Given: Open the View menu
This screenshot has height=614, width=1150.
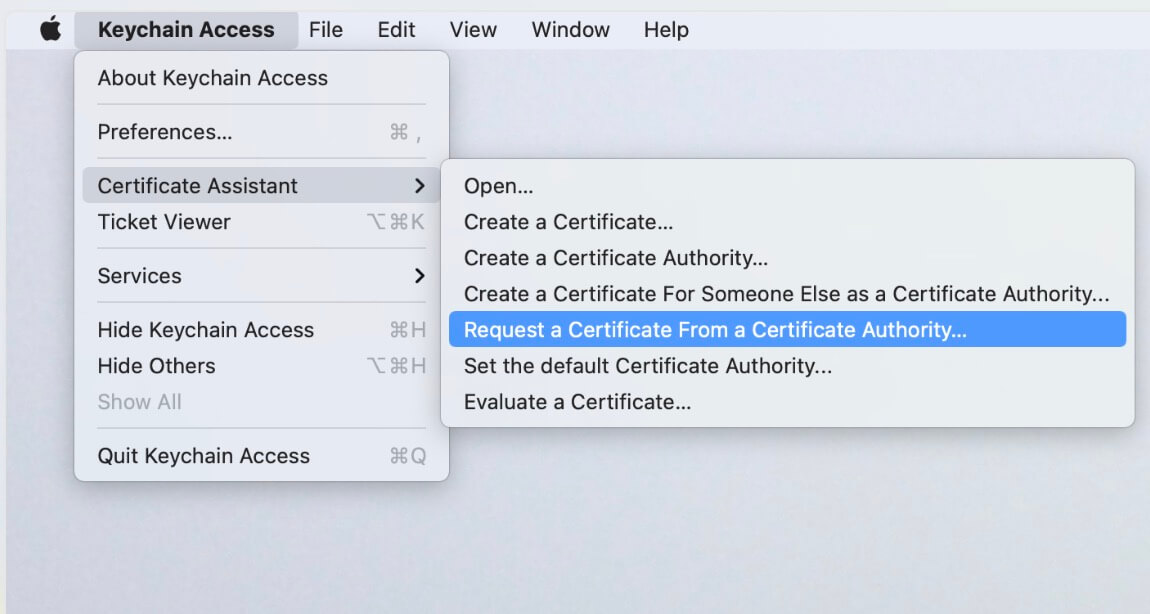Looking at the screenshot, I should coord(473,30).
